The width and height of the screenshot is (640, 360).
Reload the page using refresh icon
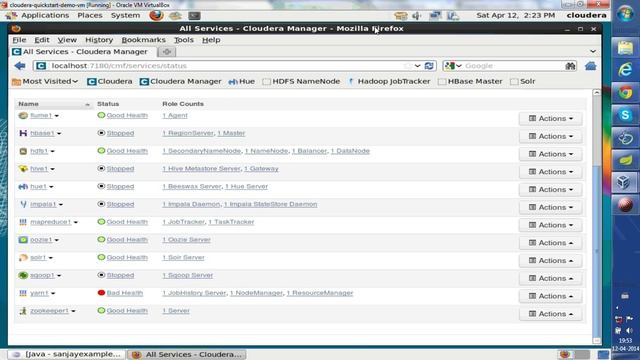pos(429,66)
